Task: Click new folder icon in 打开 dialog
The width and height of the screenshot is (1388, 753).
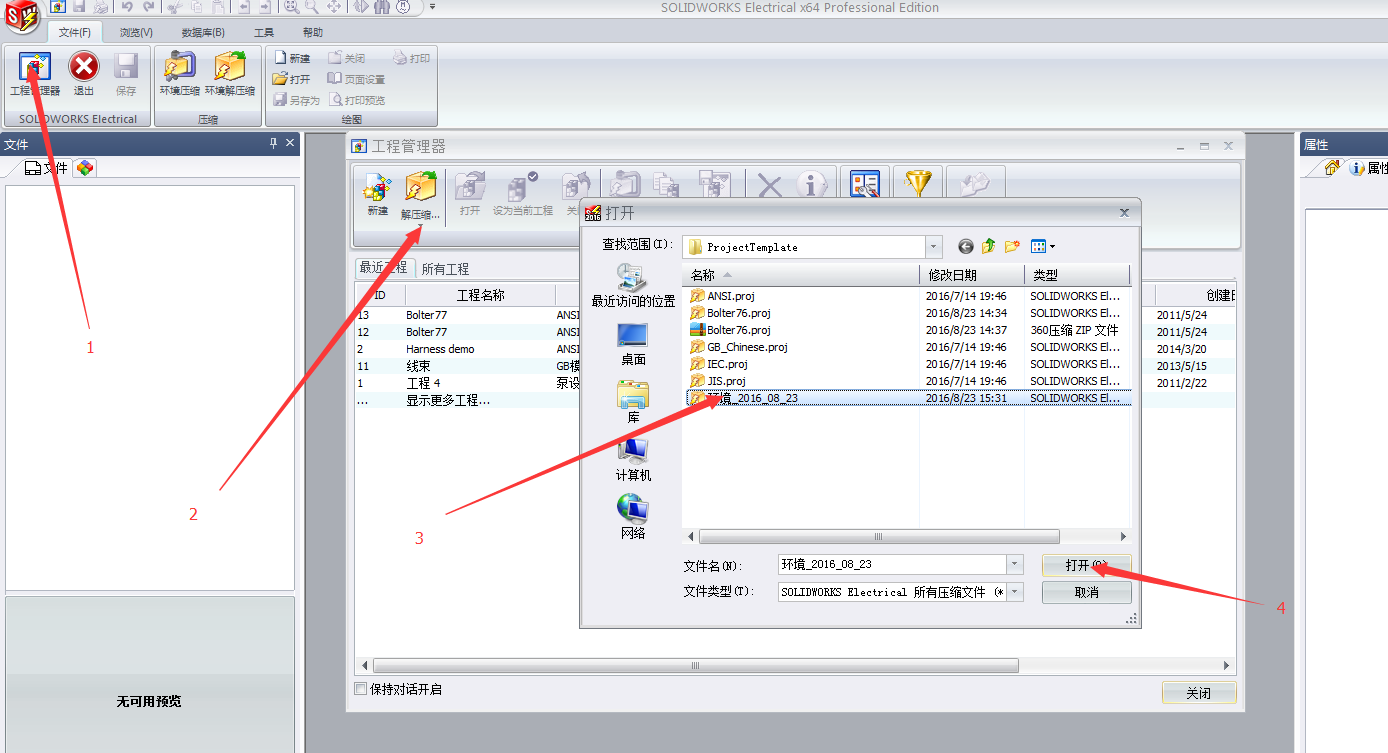Action: (1012, 246)
